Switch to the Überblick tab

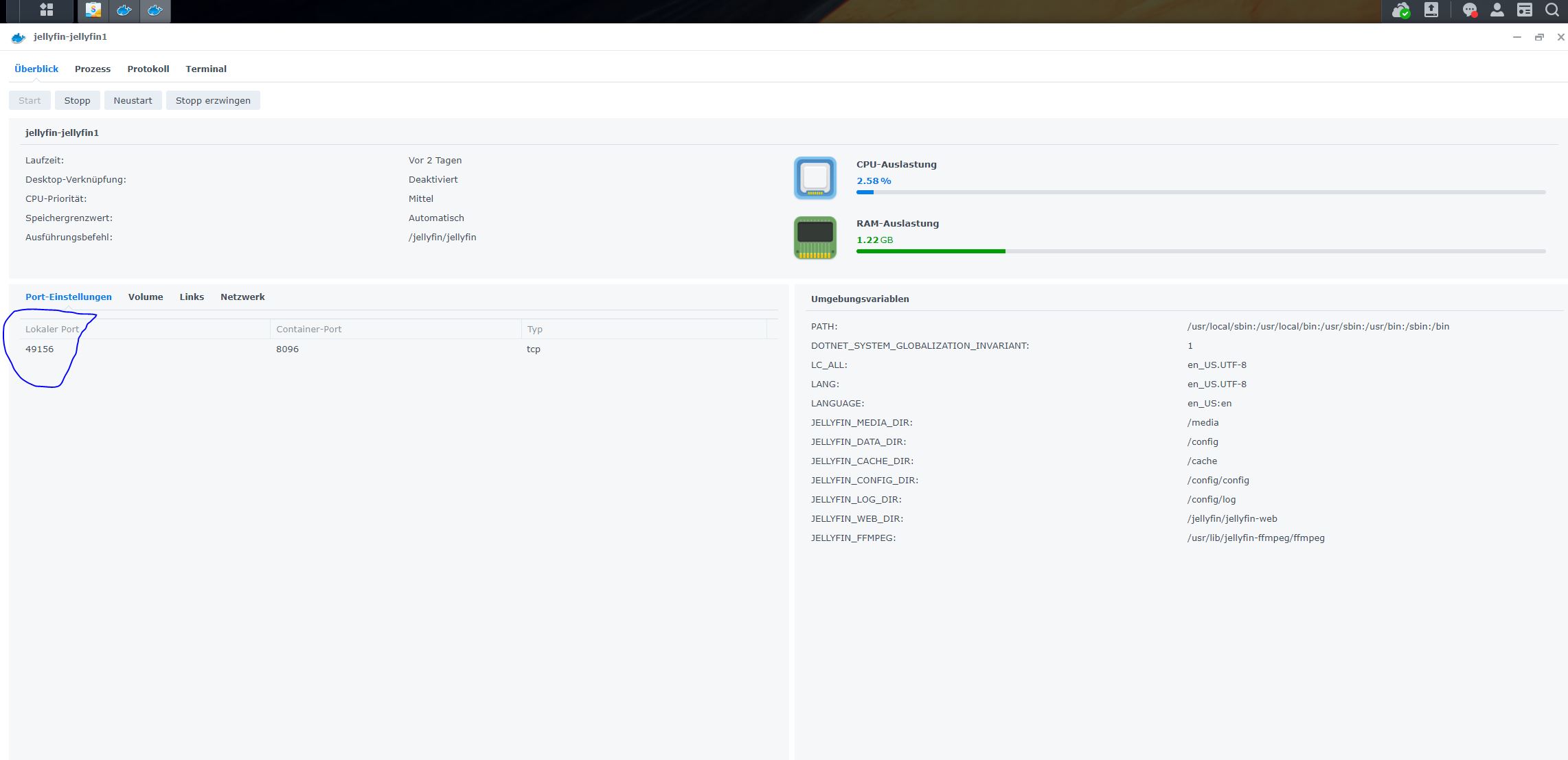click(36, 69)
